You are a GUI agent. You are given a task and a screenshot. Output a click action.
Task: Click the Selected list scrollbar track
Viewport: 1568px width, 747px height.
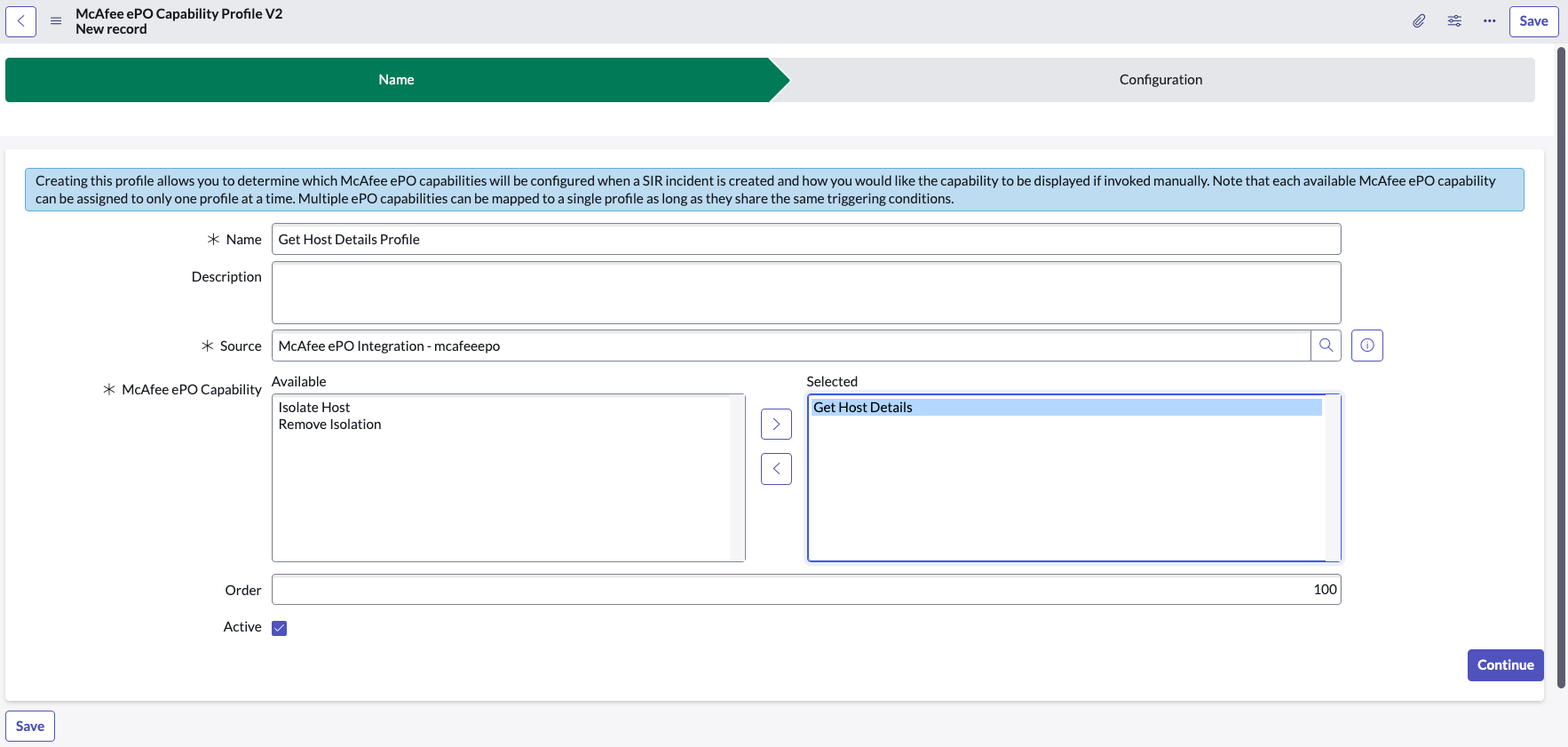1332,478
